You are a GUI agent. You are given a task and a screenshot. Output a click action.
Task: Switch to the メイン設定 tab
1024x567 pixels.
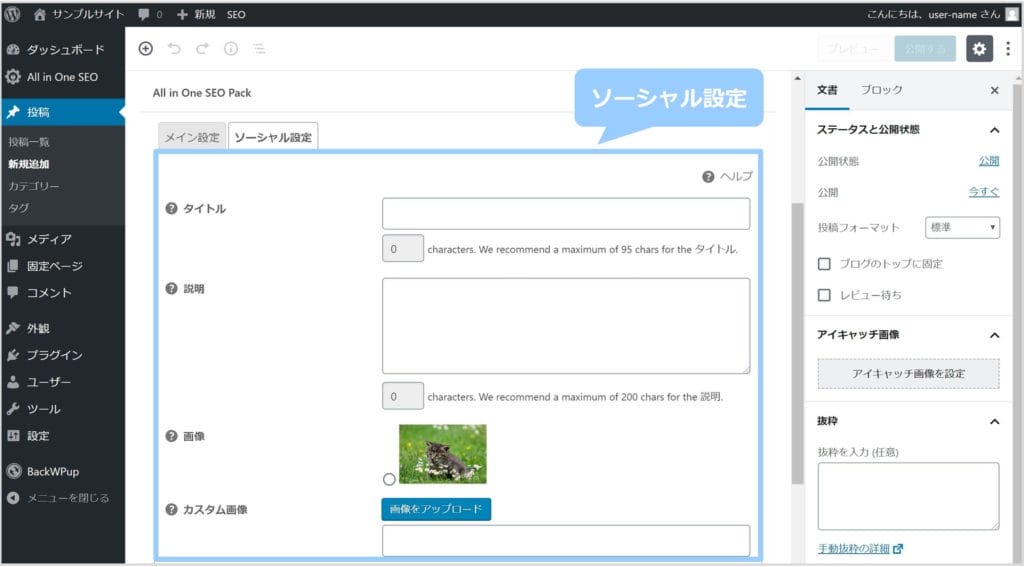192,138
